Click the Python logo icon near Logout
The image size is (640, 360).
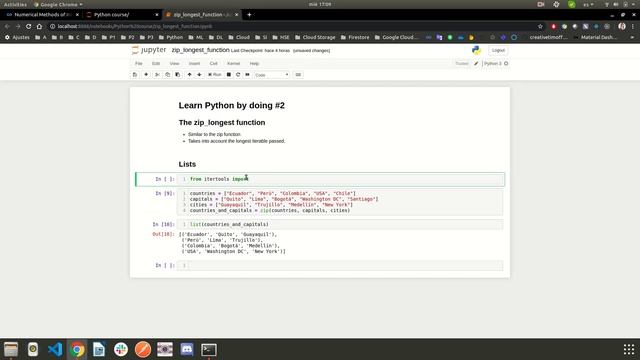coord(476,50)
